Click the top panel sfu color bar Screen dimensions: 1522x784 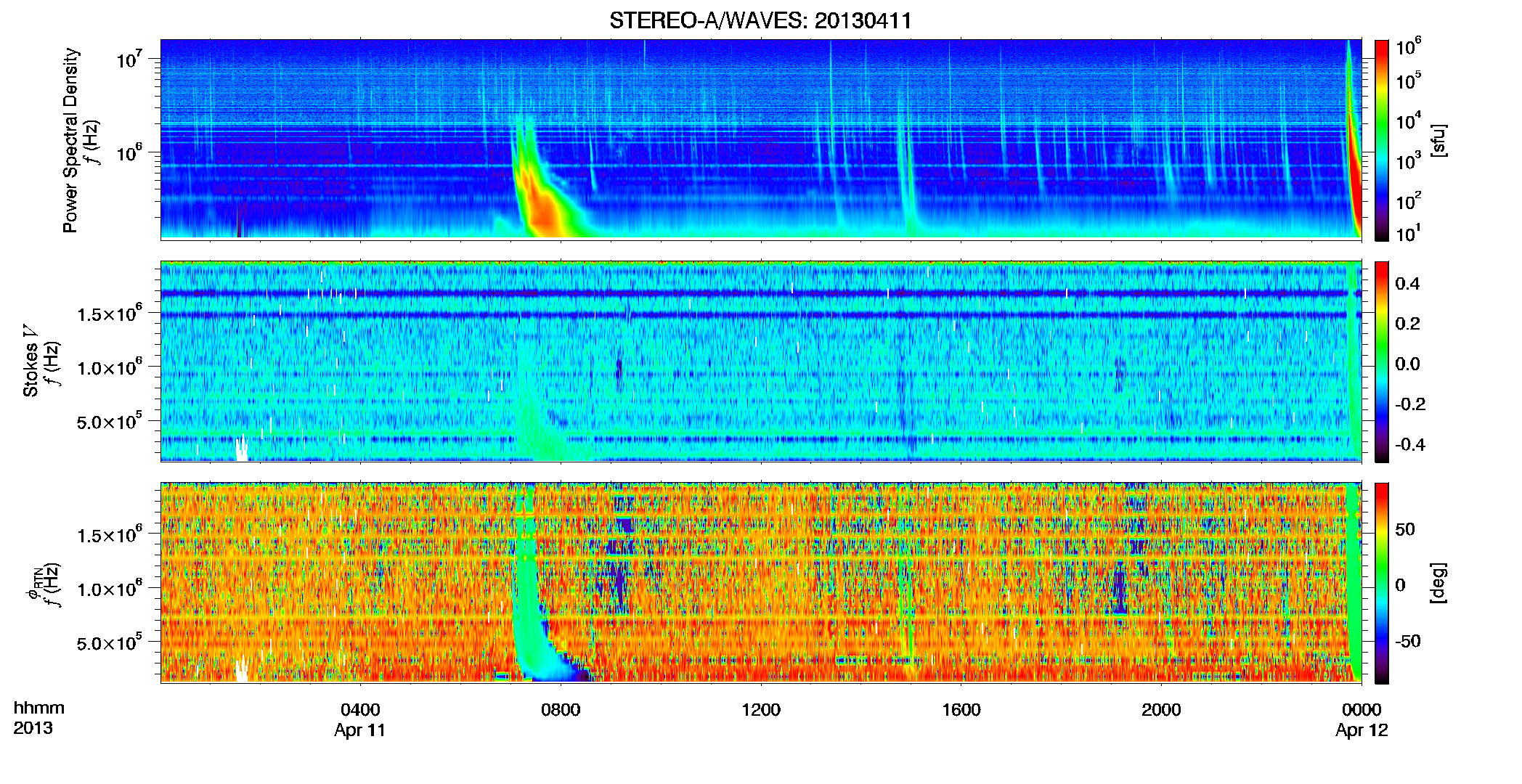pyautogui.click(x=1382, y=140)
